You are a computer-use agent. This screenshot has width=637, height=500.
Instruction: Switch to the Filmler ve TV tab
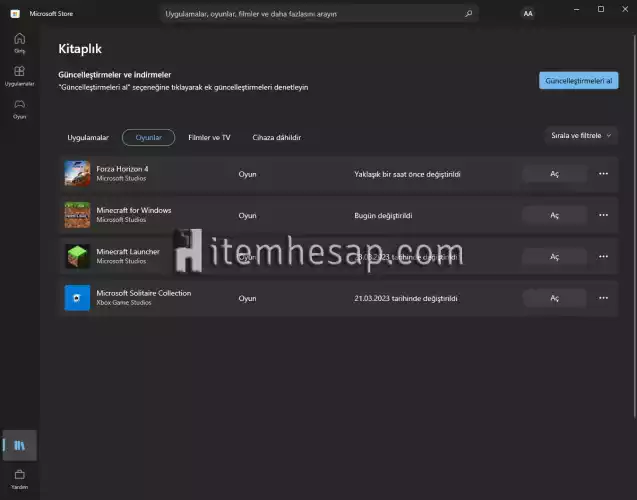click(x=209, y=137)
